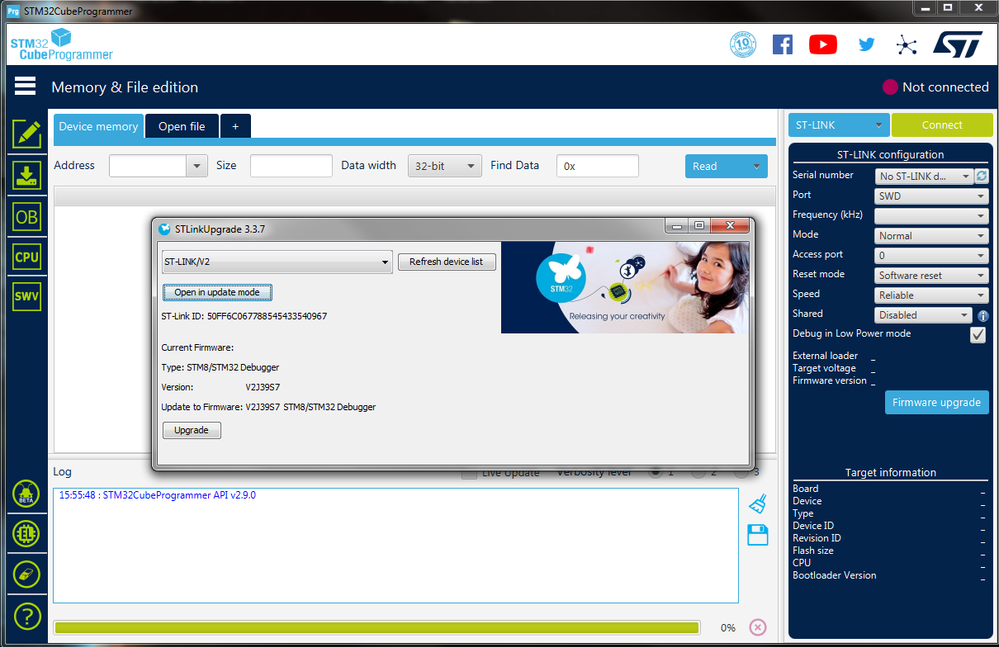Open the Mode Normal dropdown

[931, 236]
